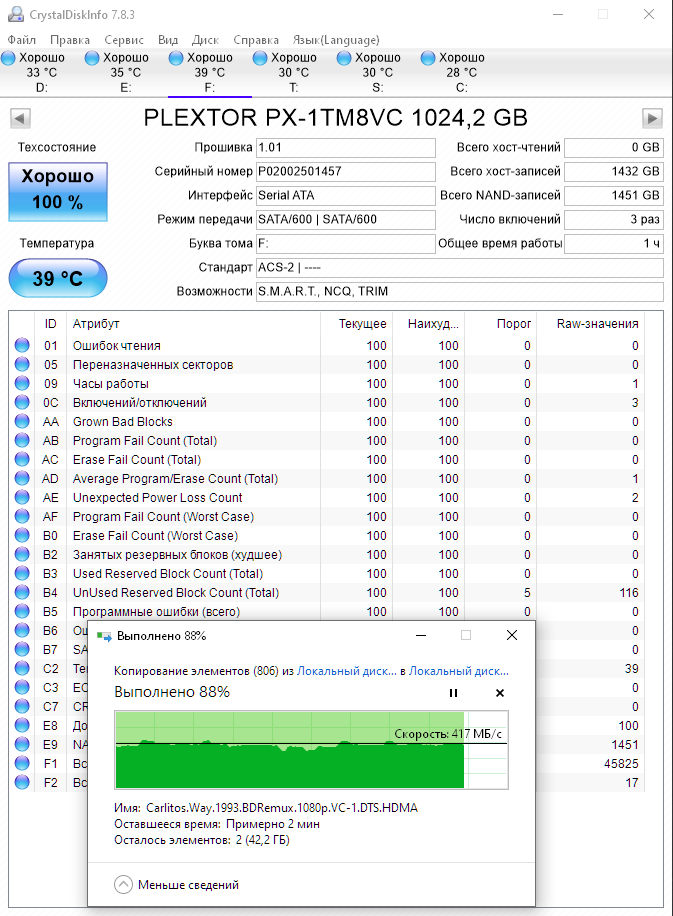
Task: Click the CrystalDiskInfo title bar icon
Action: pyautogui.click(x=16, y=14)
